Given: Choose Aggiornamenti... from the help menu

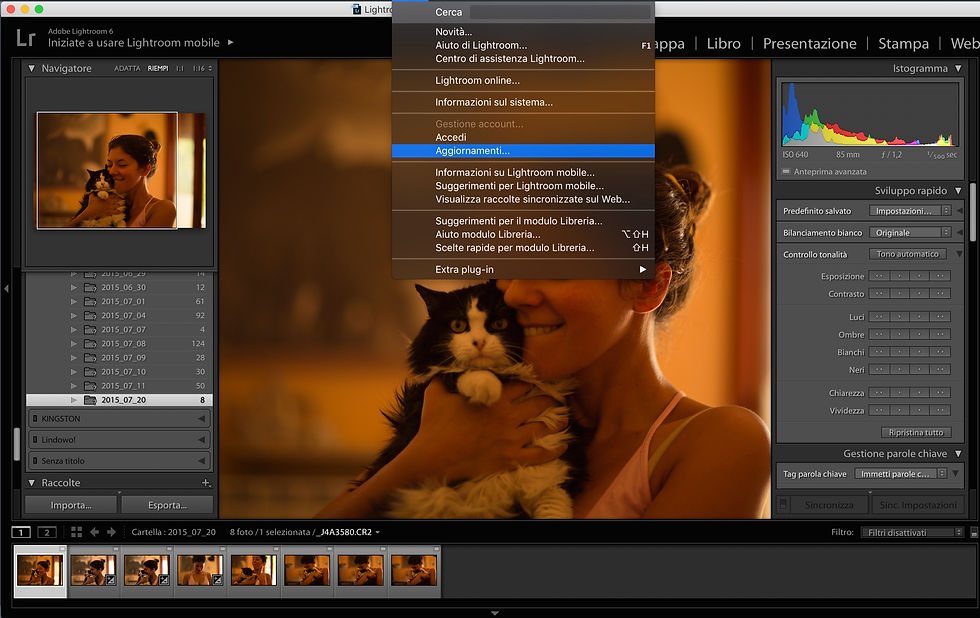Looking at the screenshot, I should pos(523,151).
